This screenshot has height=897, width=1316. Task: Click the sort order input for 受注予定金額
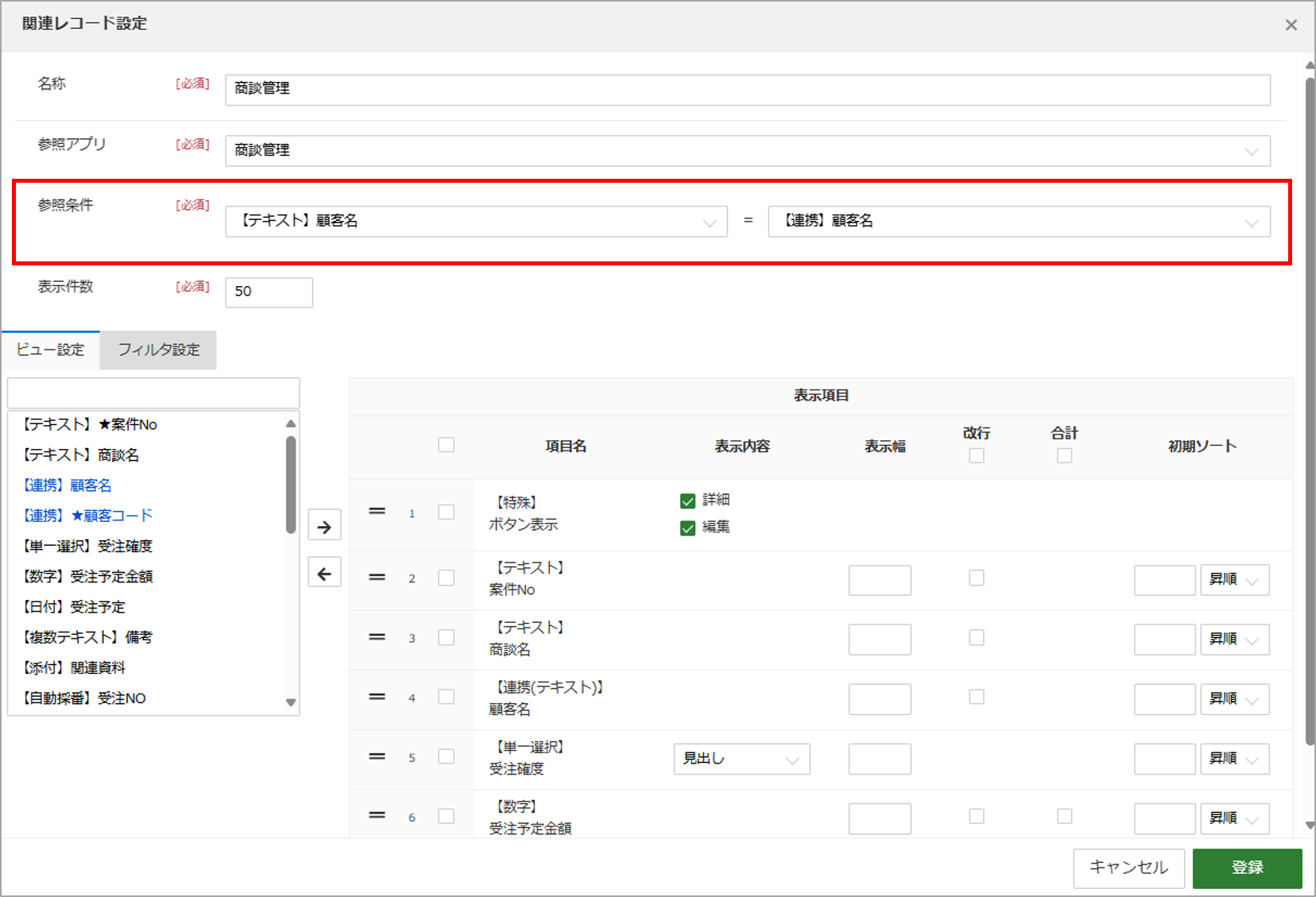point(1165,818)
